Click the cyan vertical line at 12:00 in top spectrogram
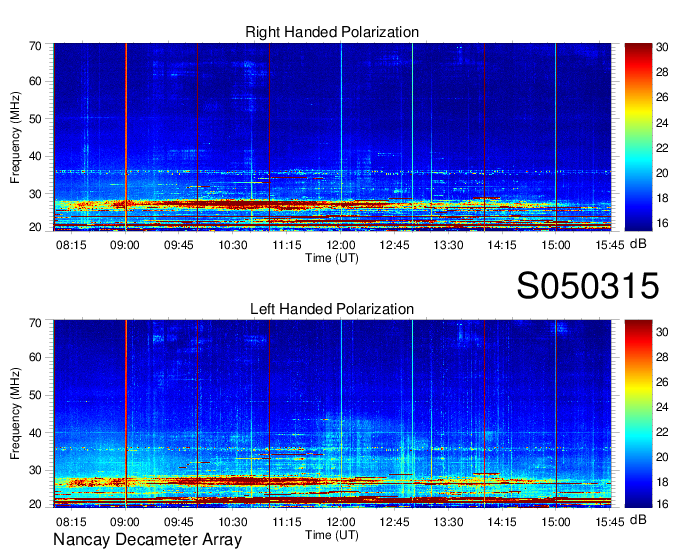This screenshot has width=680, height=552. pos(341,137)
